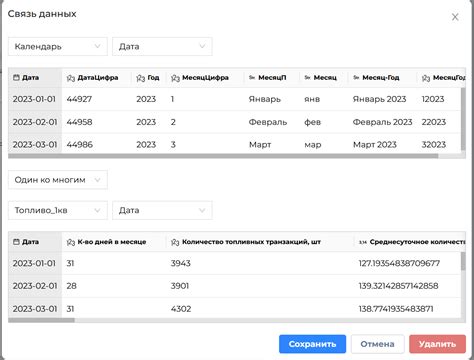Select value 127.19354838709677
The height and width of the screenshot is (360, 474).
coord(399,263)
